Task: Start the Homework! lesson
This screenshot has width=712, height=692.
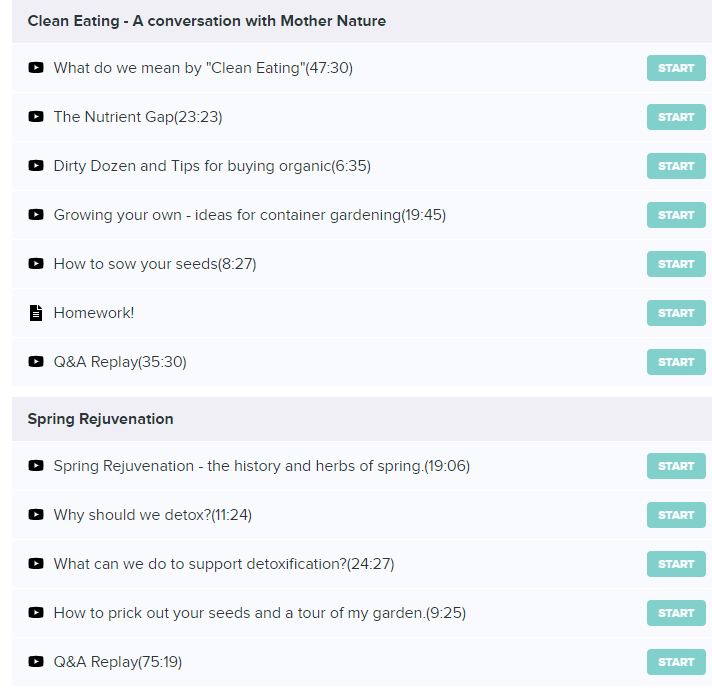Action: click(676, 313)
